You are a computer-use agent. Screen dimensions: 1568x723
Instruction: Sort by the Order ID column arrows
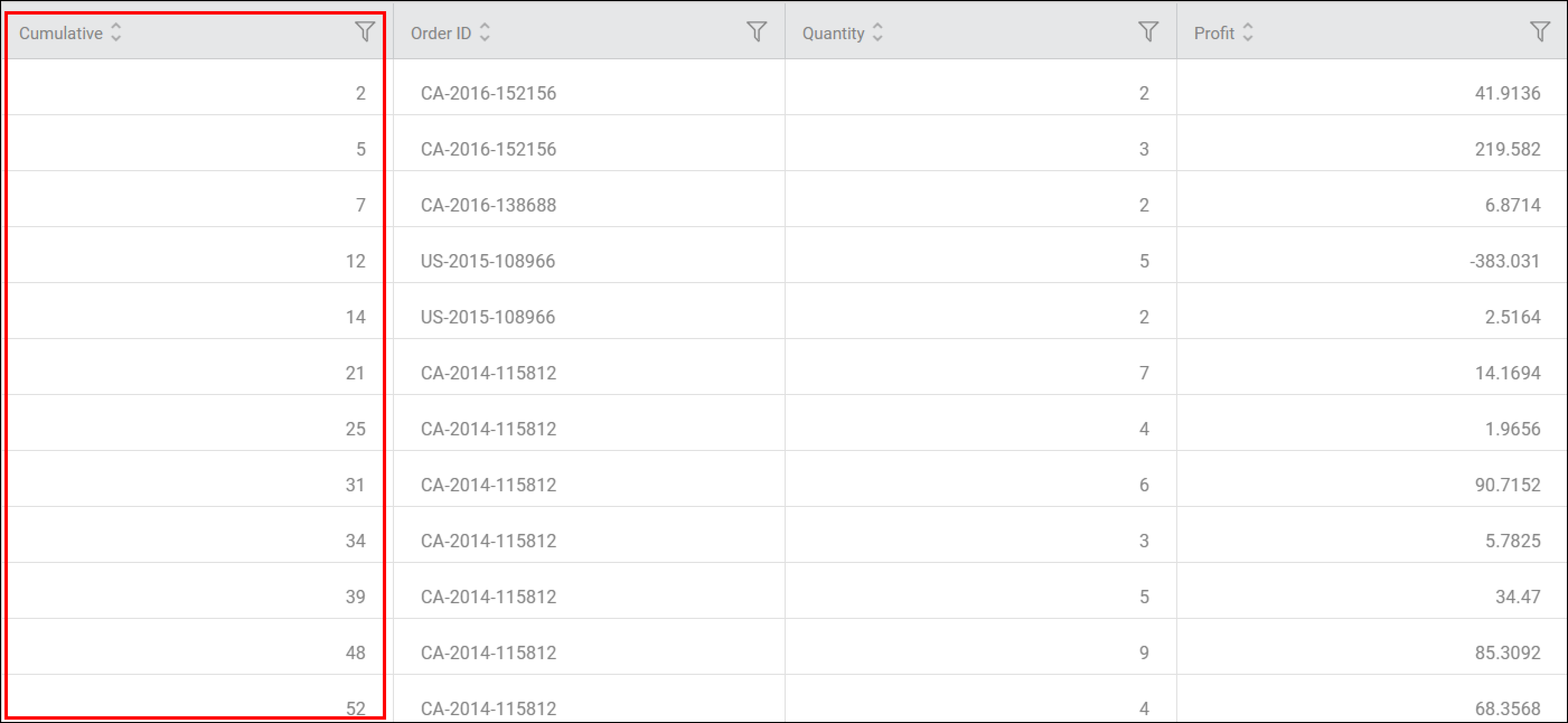point(485,32)
